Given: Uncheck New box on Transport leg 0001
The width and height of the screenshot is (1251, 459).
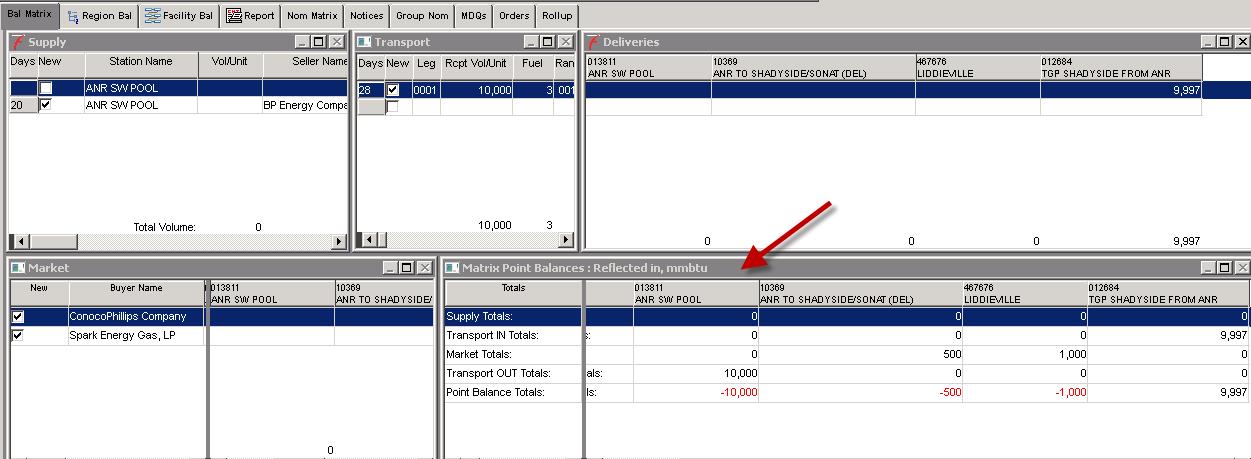Looking at the screenshot, I should coord(393,90).
